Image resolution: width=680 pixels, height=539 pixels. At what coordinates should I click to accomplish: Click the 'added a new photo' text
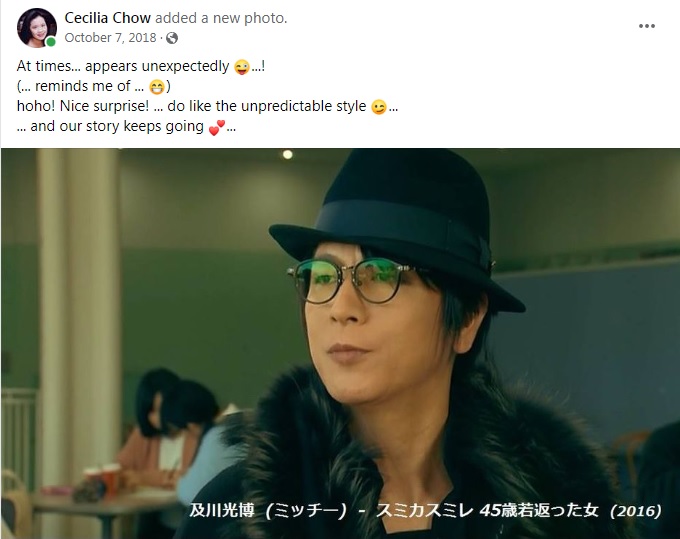[x=221, y=18]
